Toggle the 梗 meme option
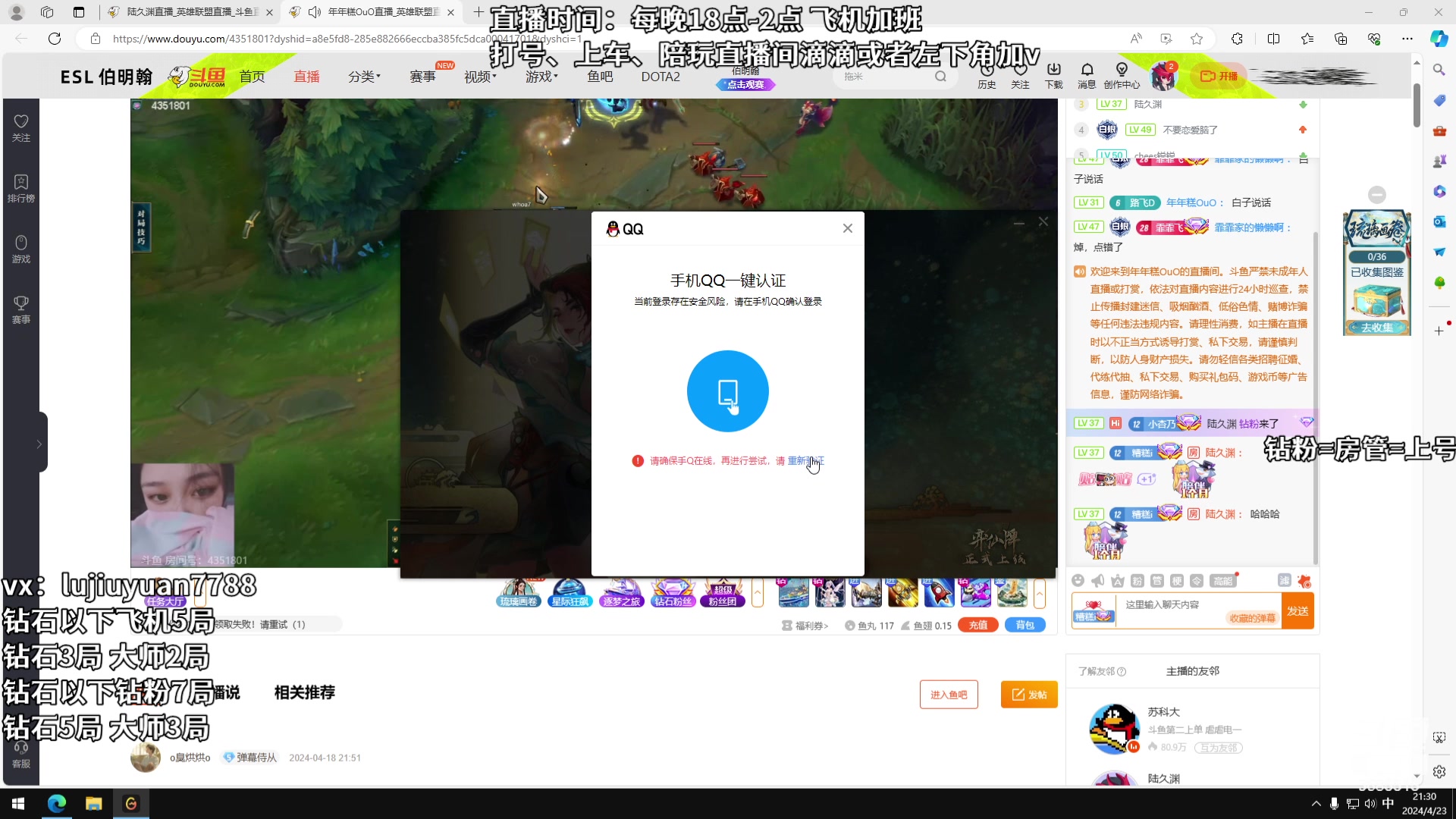Image resolution: width=1456 pixels, height=819 pixels. (1176, 581)
